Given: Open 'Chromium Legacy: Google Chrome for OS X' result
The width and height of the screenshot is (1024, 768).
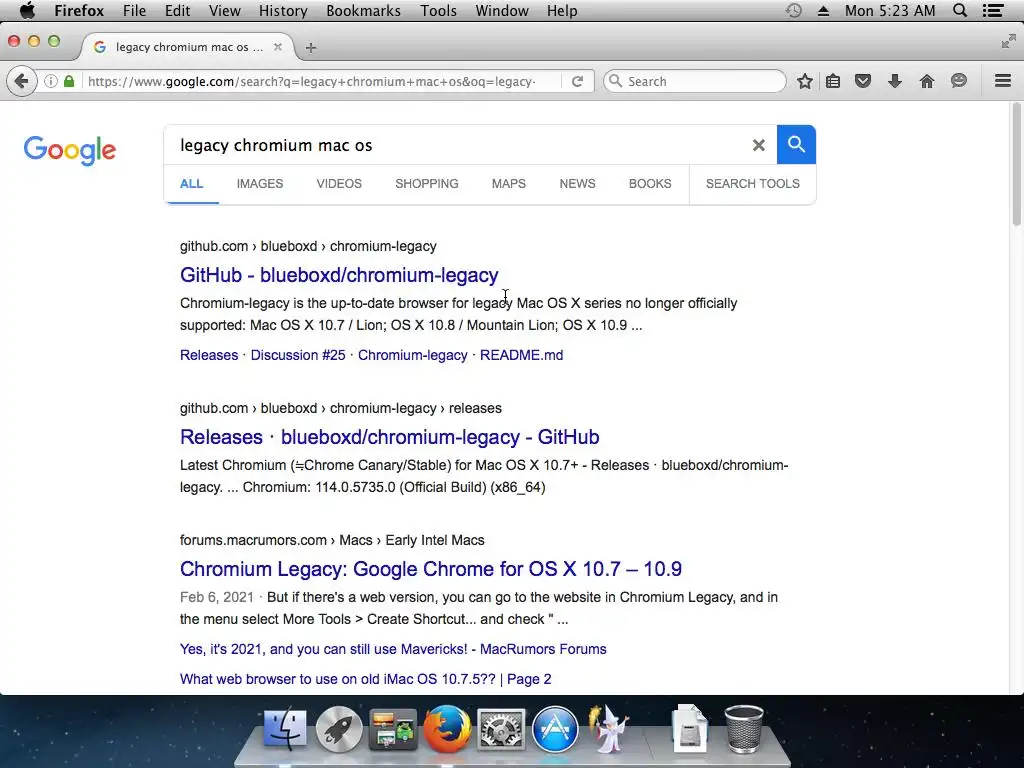Looking at the screenshot, I should 431,569.
